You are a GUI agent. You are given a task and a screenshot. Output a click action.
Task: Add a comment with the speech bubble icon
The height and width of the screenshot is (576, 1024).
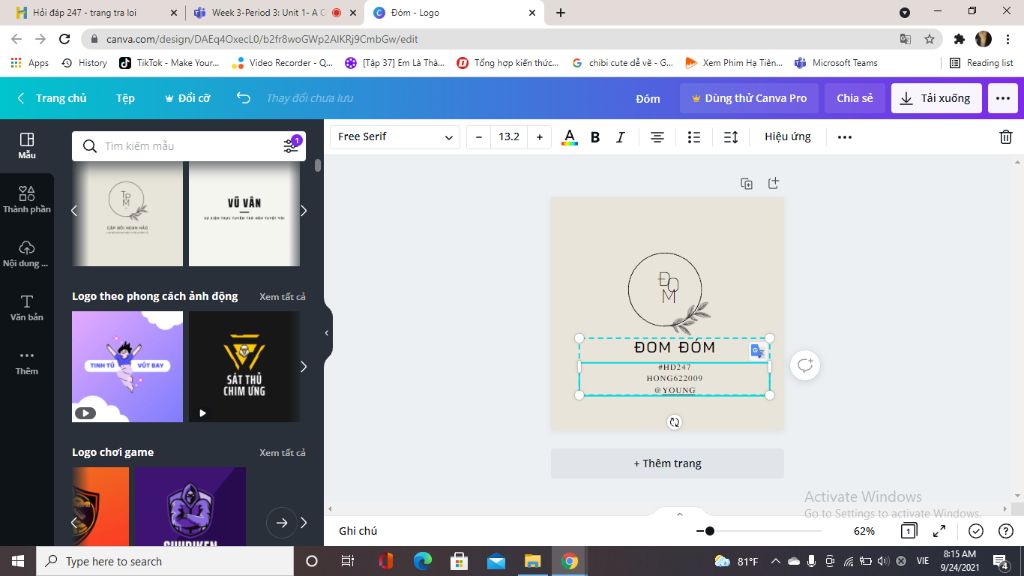click(x=805, y=365)
